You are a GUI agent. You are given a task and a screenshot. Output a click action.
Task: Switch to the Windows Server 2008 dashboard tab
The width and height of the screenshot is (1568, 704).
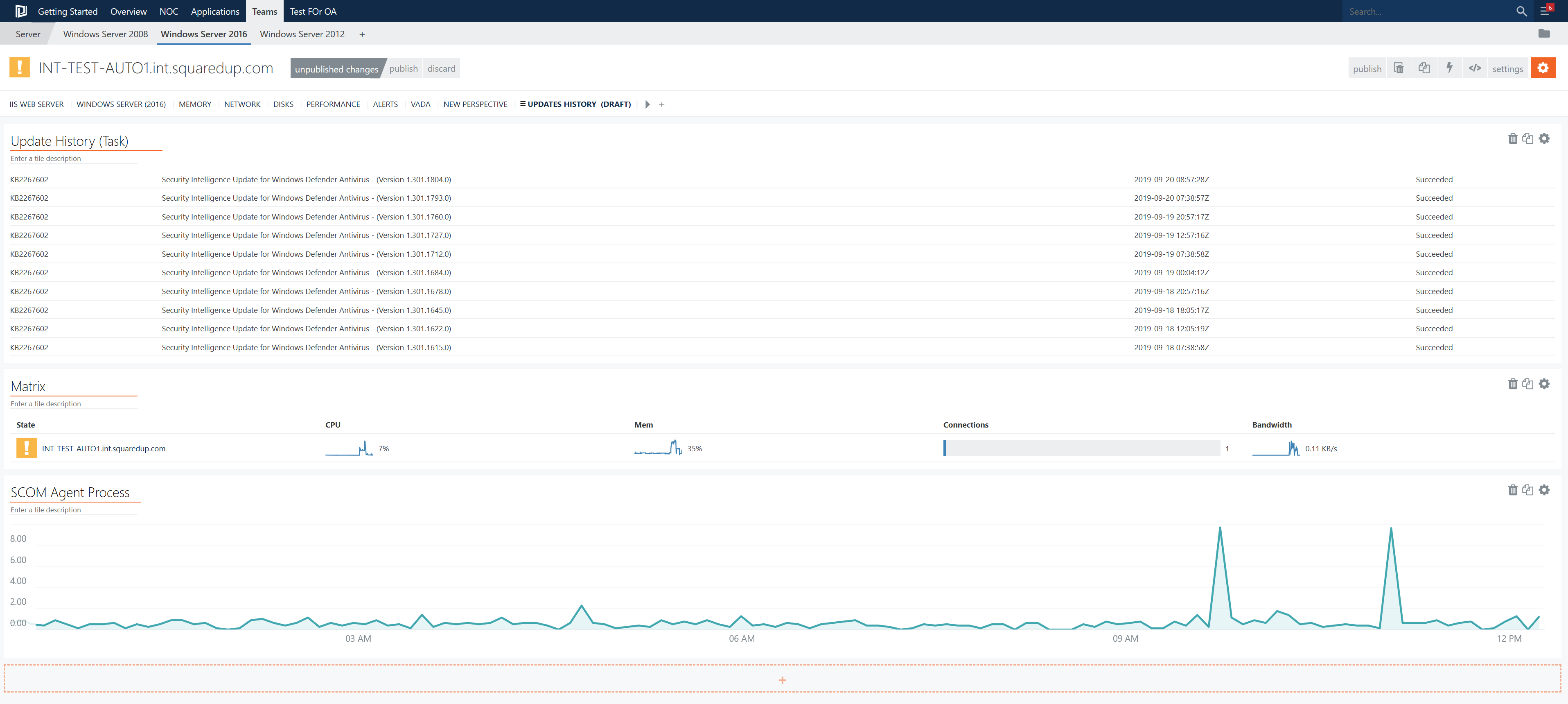[x=105, y=34]
